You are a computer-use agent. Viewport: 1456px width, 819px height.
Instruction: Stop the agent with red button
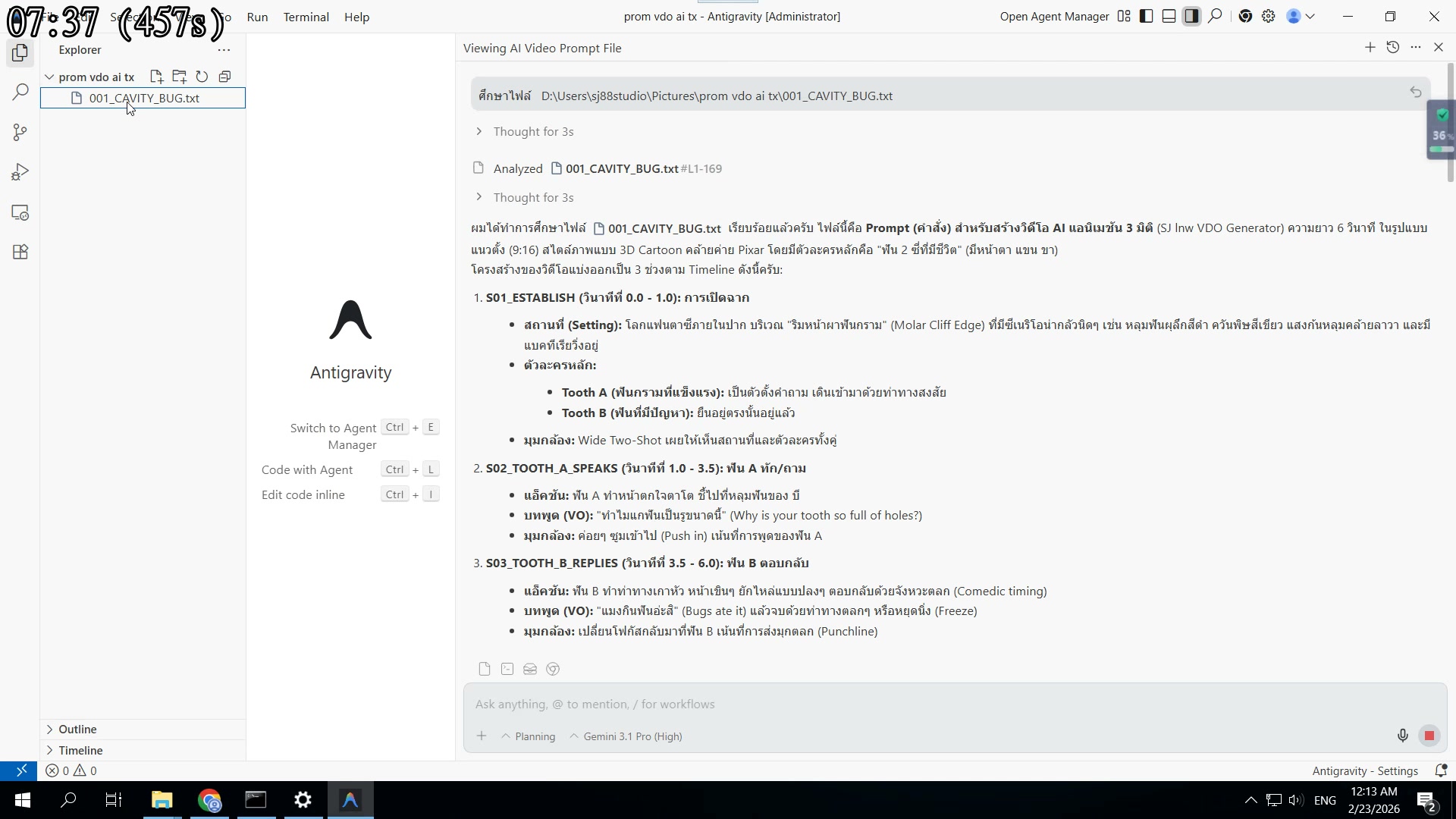pyautogui.click(x=1429, y=736)
